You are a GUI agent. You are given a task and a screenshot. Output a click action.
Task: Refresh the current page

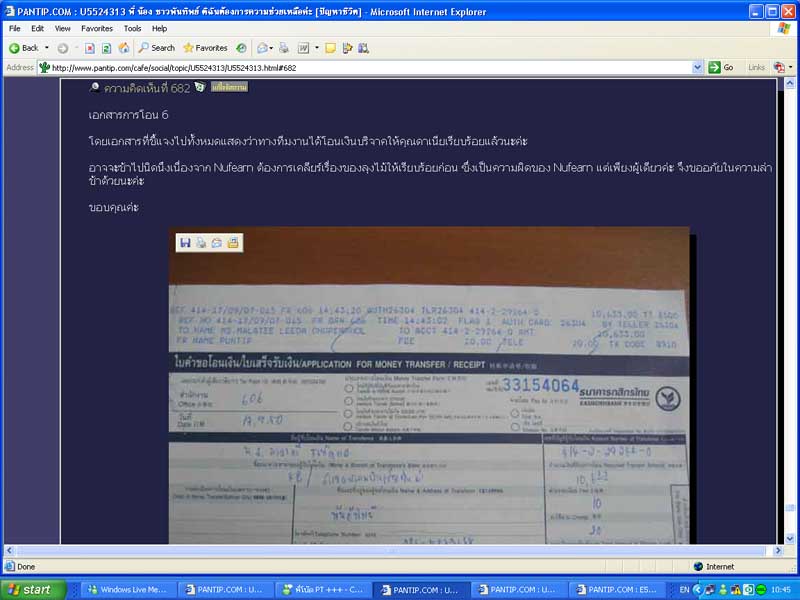(x=106, y=48)
